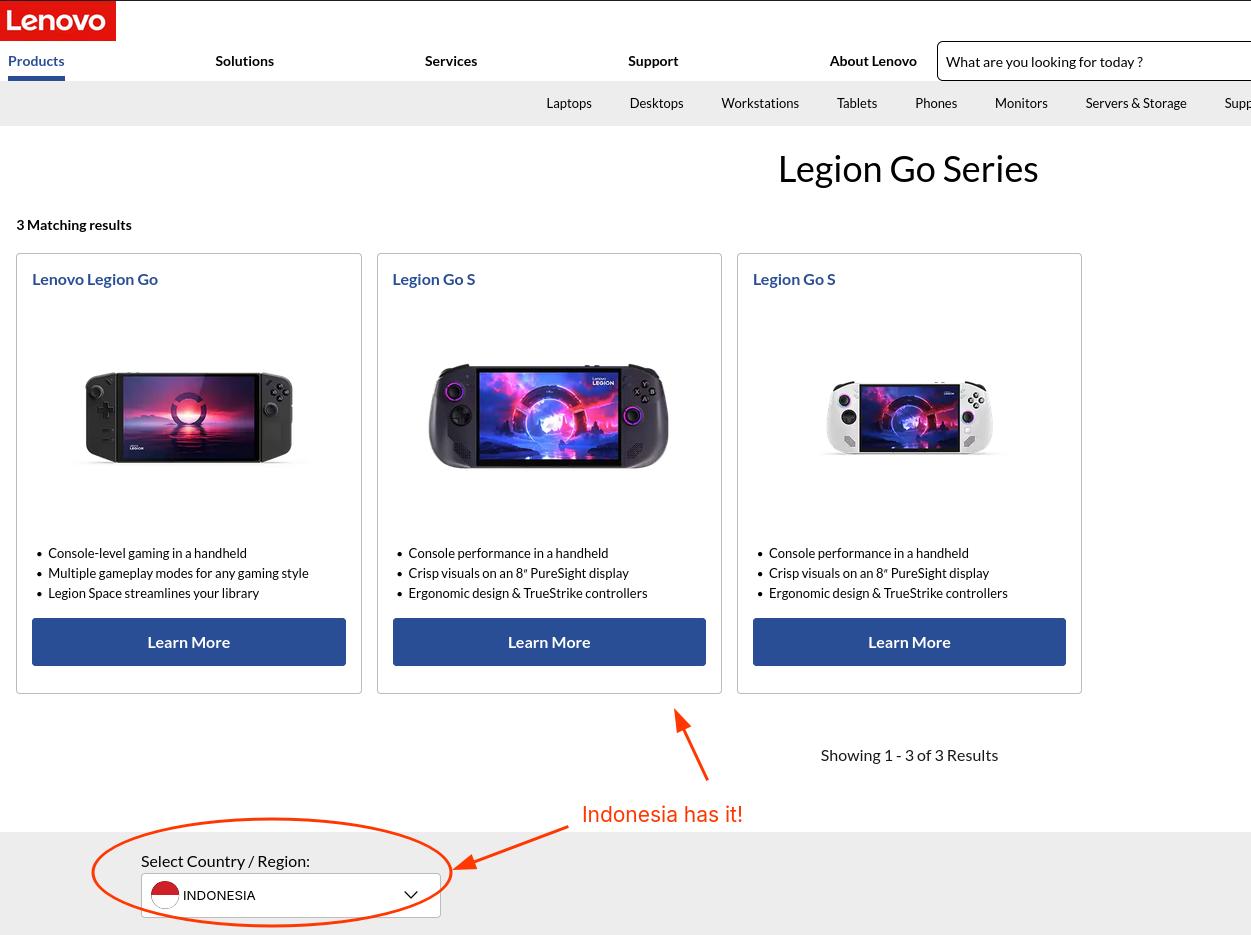
Task: Open the Products menu
Action: click(36, 61)
